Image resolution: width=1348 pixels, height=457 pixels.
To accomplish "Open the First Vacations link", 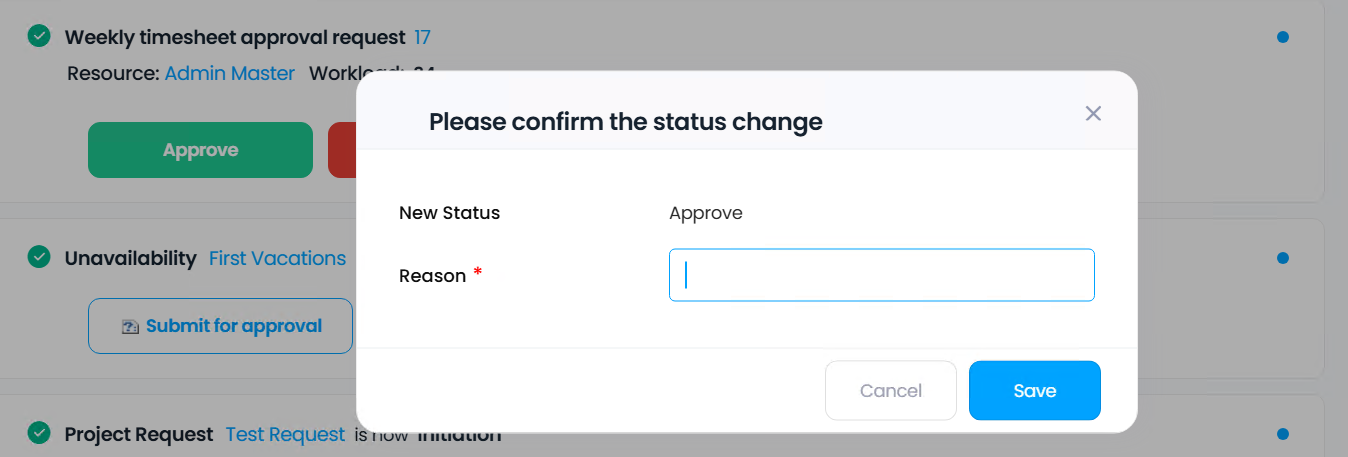I will tap(277, 258).
